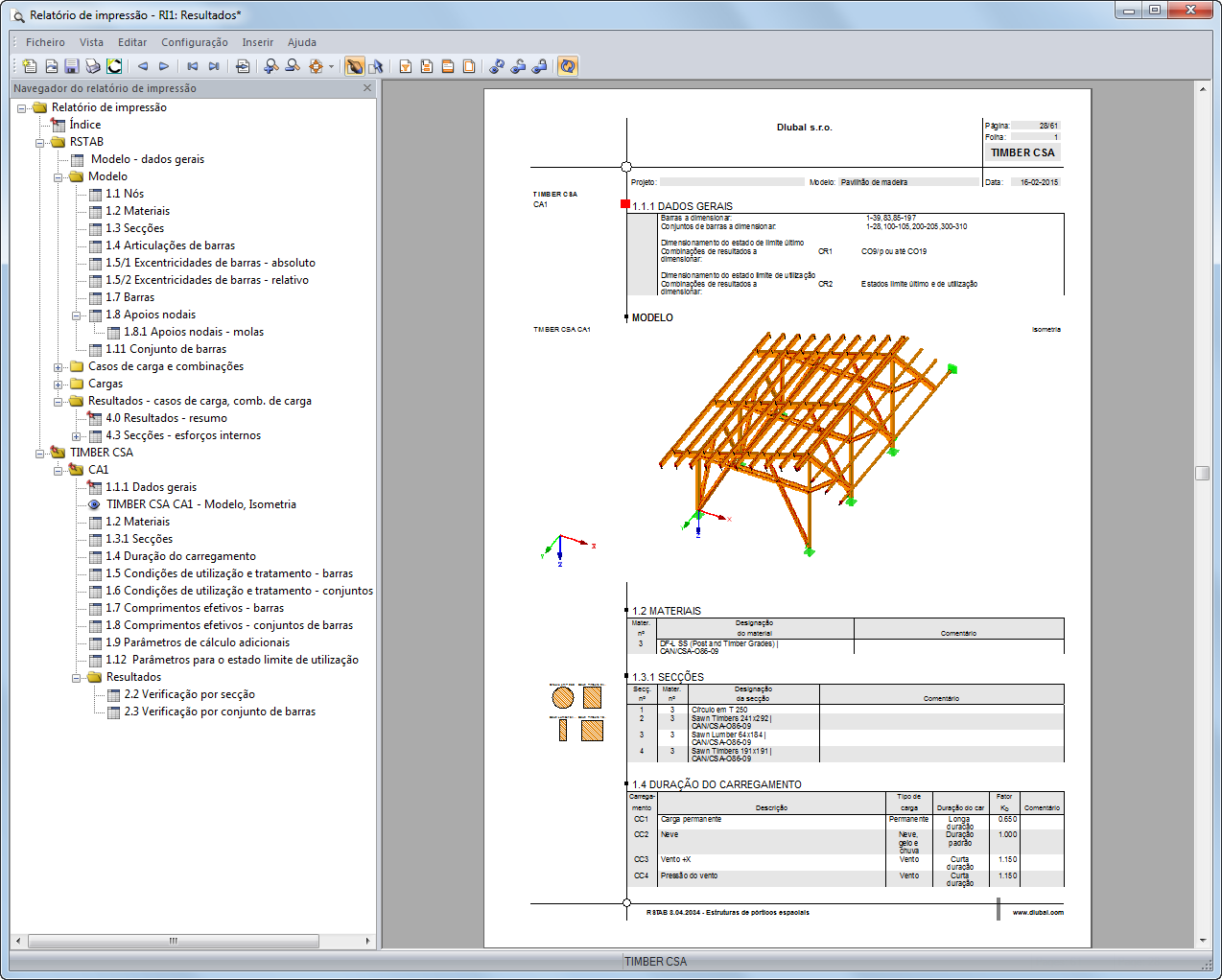This screenshot has height=980, width=1222.
Task: Click the blank page icon in toolbar
Action: 469,66
